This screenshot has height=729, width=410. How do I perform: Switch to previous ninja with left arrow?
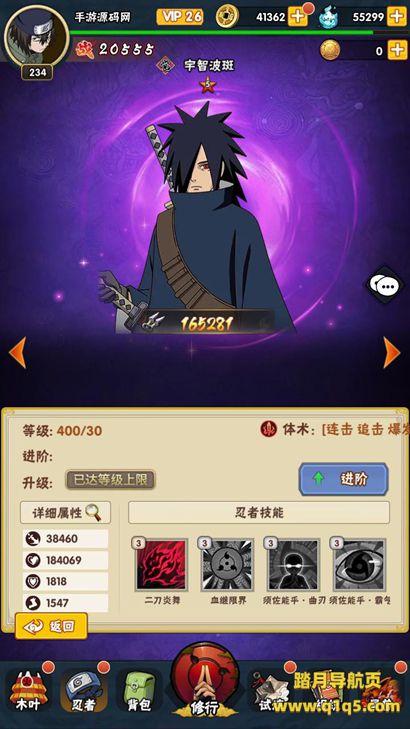(17, 353)
